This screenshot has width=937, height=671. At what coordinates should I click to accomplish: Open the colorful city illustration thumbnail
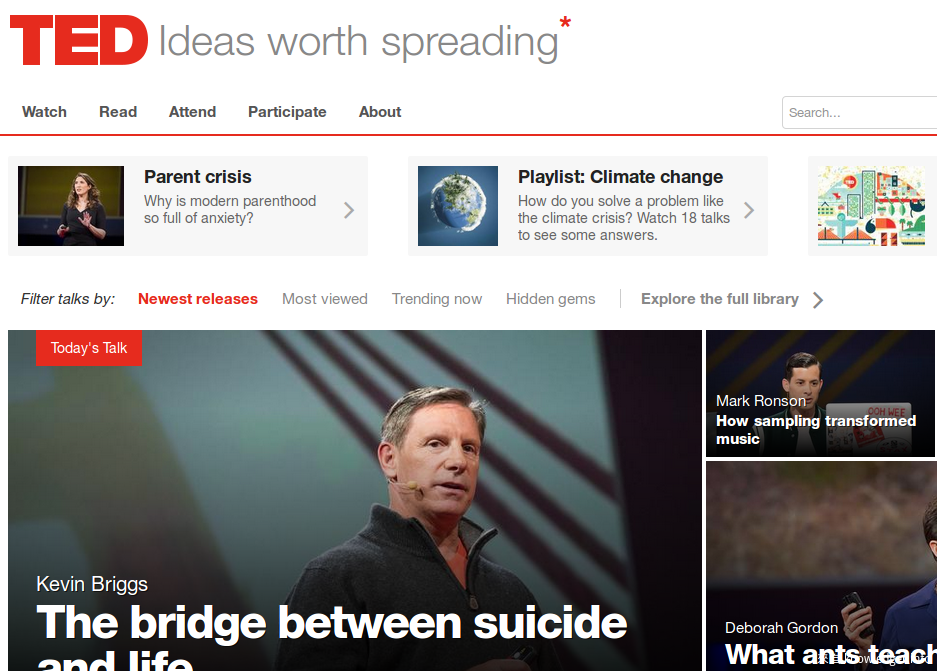tap(871, 206)
